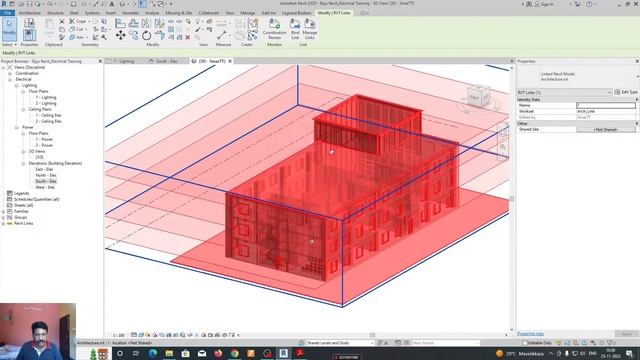Open File Explorer from the taskbar
This screenshot has width=640, height=360.
tap(169, 353)
